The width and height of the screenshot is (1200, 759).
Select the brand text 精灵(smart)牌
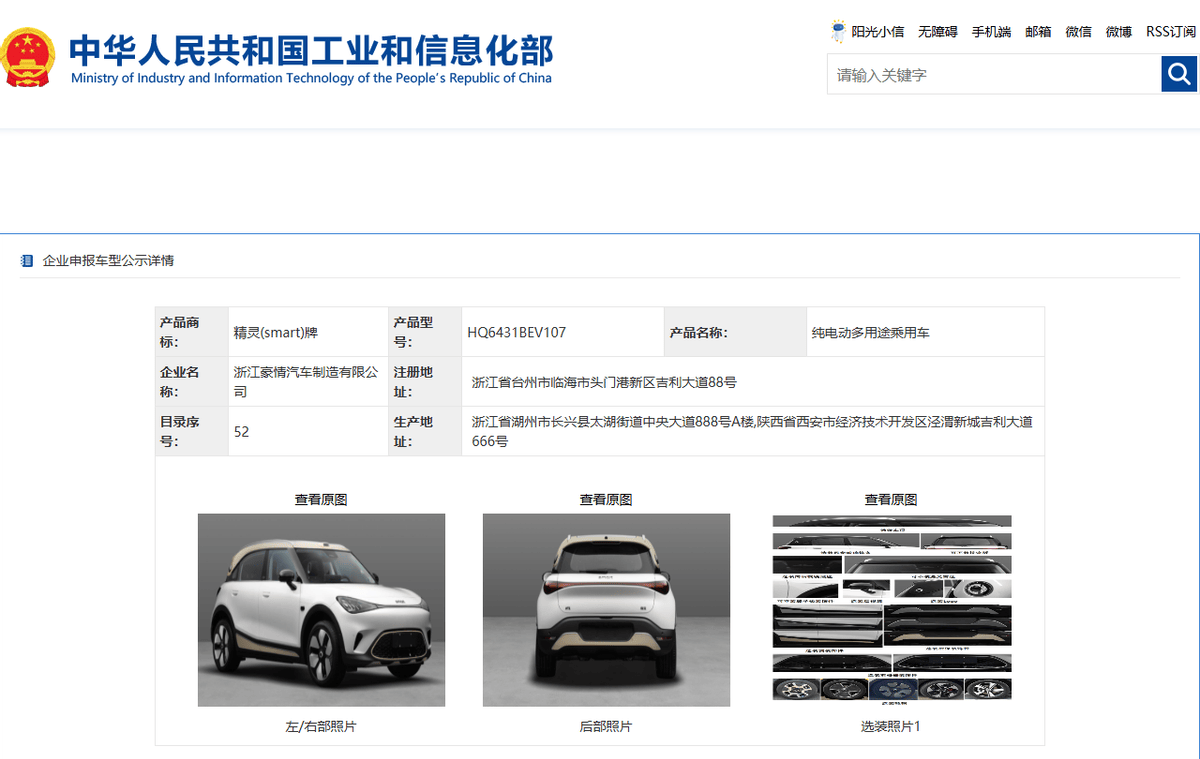pos(275,332)
